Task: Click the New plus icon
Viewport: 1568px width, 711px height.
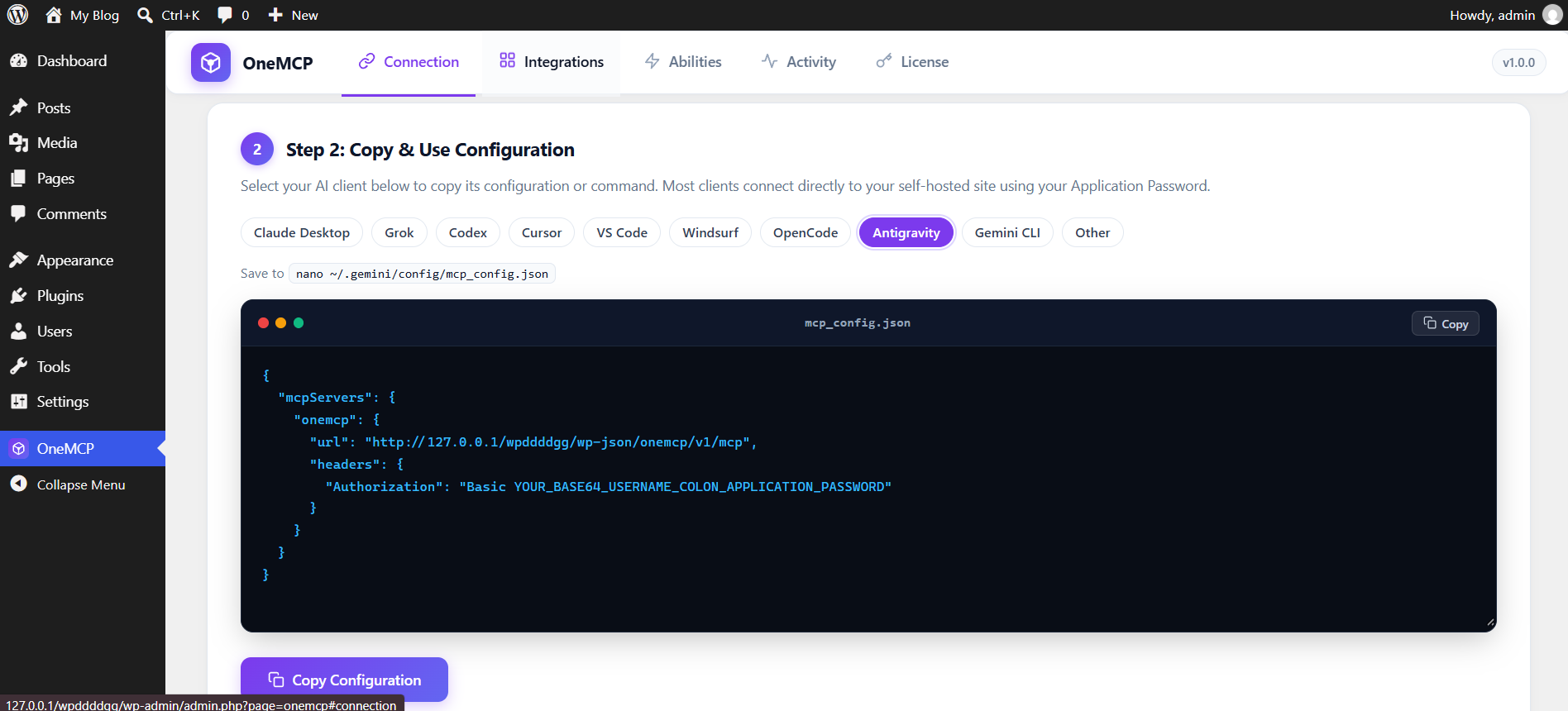Action: pyautogui.click(x=275, y=15)
